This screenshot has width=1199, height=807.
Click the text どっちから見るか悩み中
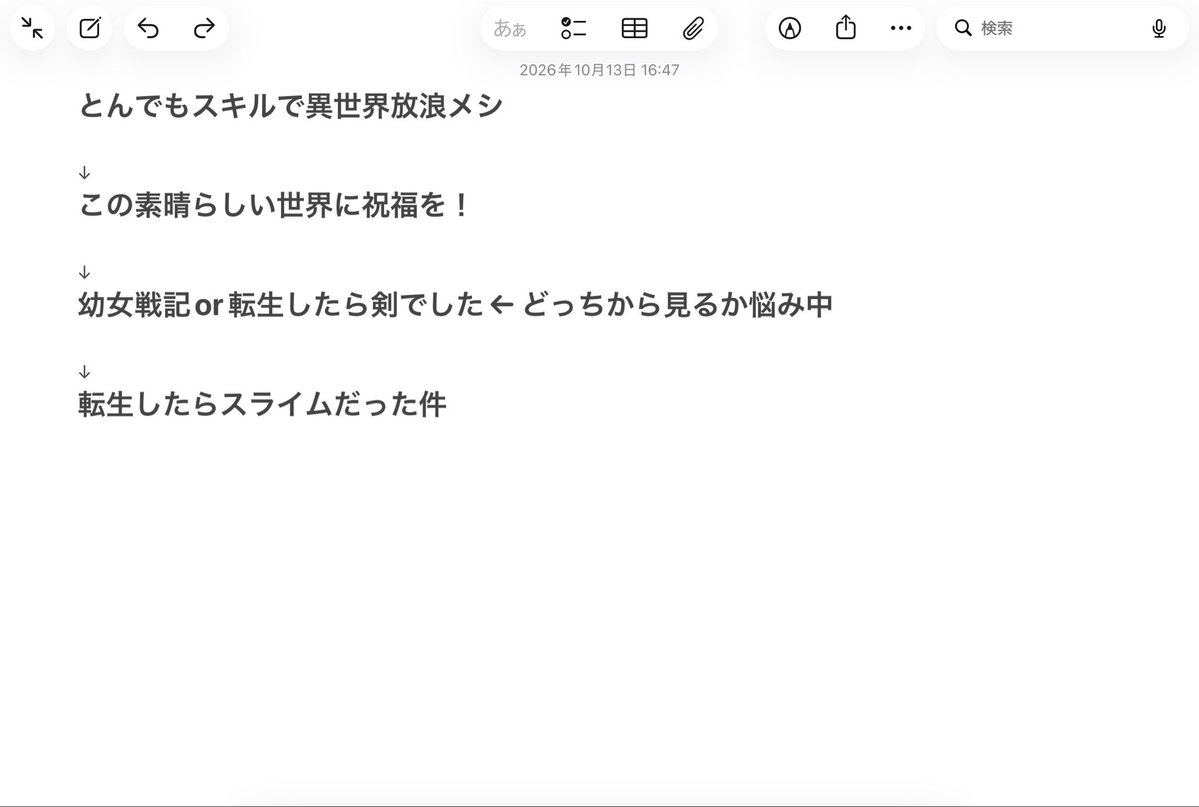click(x=677, y=304)
